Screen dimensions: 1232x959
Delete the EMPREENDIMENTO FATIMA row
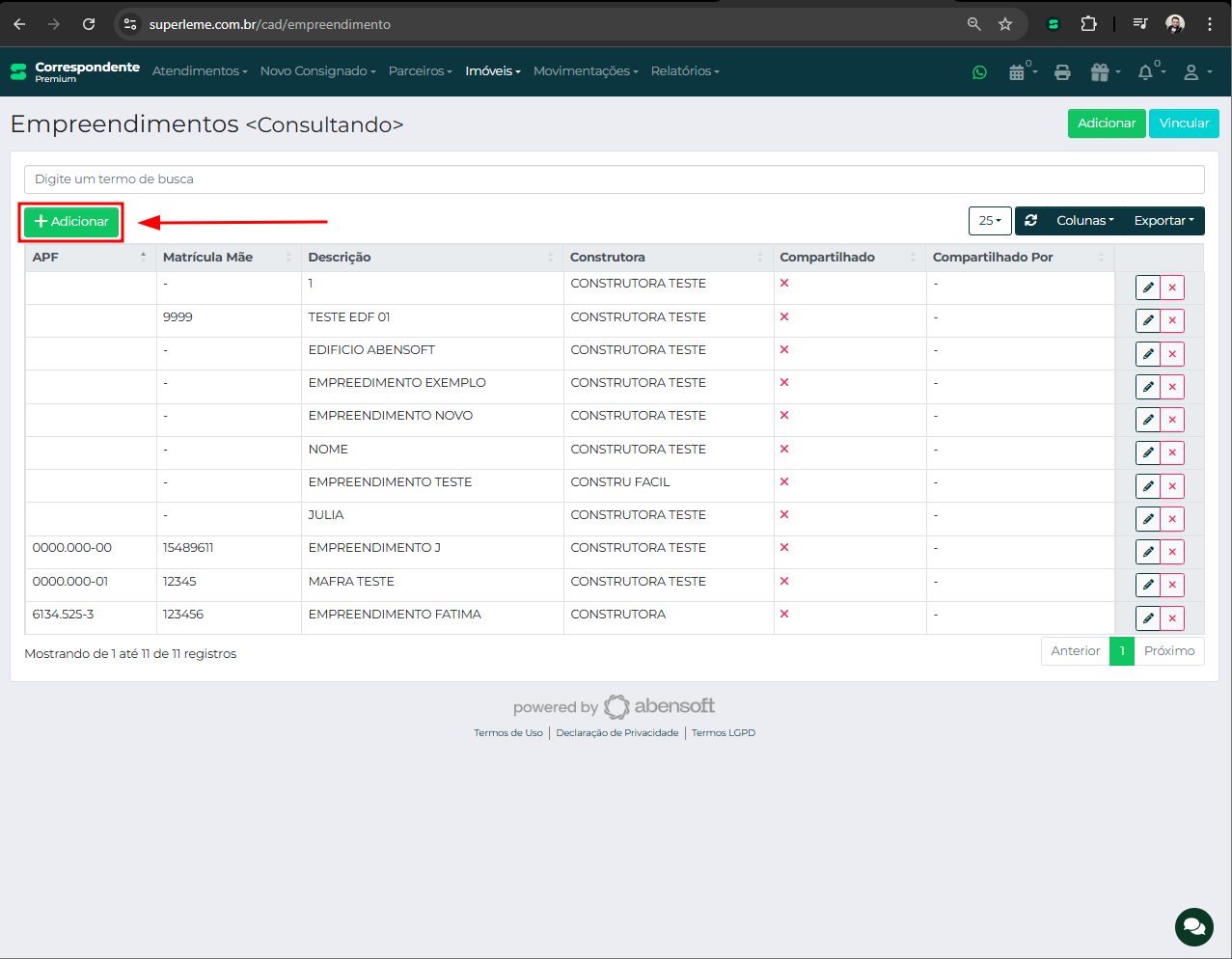[x=1172, y=618]
